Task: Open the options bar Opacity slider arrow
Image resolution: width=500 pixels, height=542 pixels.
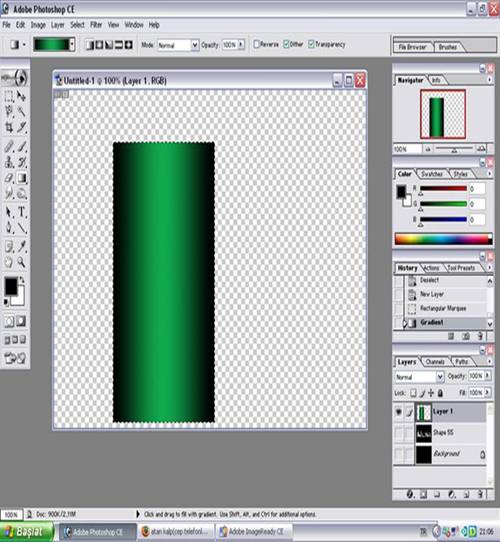Action: tap(241, 45)
